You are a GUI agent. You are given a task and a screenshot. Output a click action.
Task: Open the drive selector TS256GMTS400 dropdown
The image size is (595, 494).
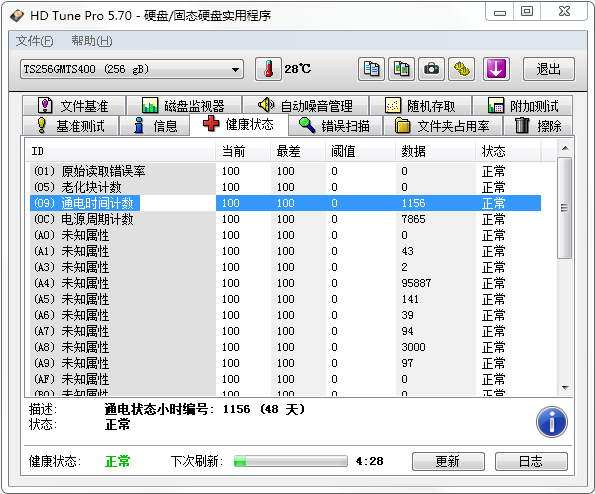132,69
